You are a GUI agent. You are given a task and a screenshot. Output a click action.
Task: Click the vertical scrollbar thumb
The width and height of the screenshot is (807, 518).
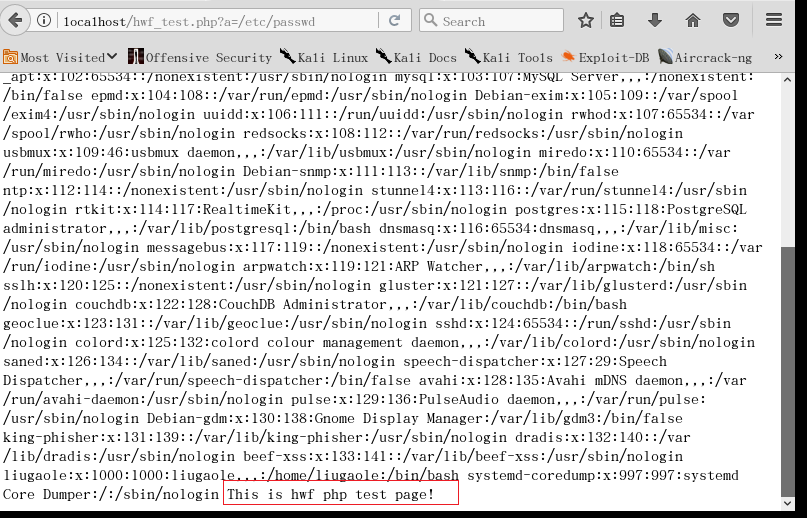coord(787,371)
